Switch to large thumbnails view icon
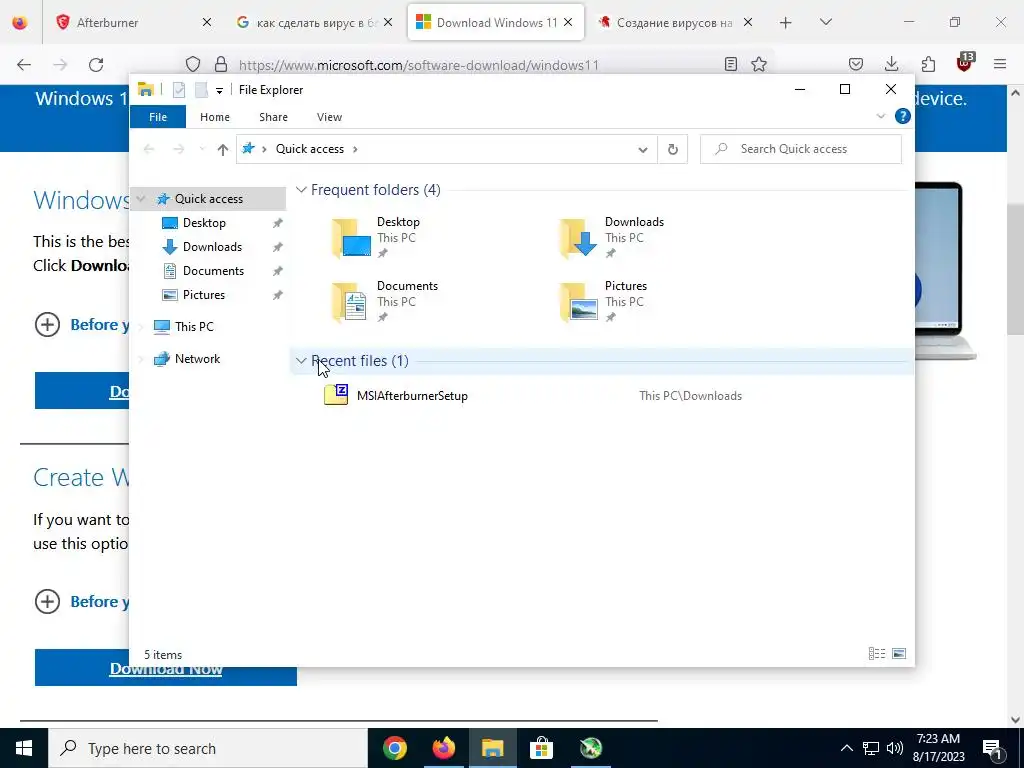The image size is (1024, 768). [899, 654]
